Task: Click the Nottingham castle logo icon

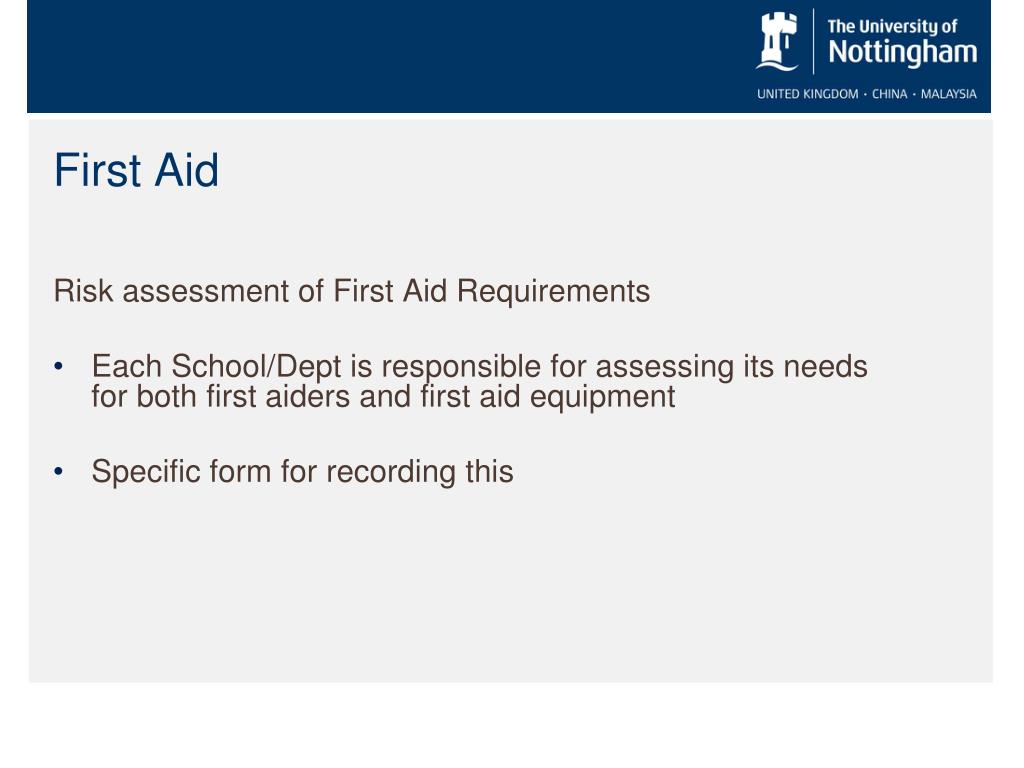Action: point(777,41)
